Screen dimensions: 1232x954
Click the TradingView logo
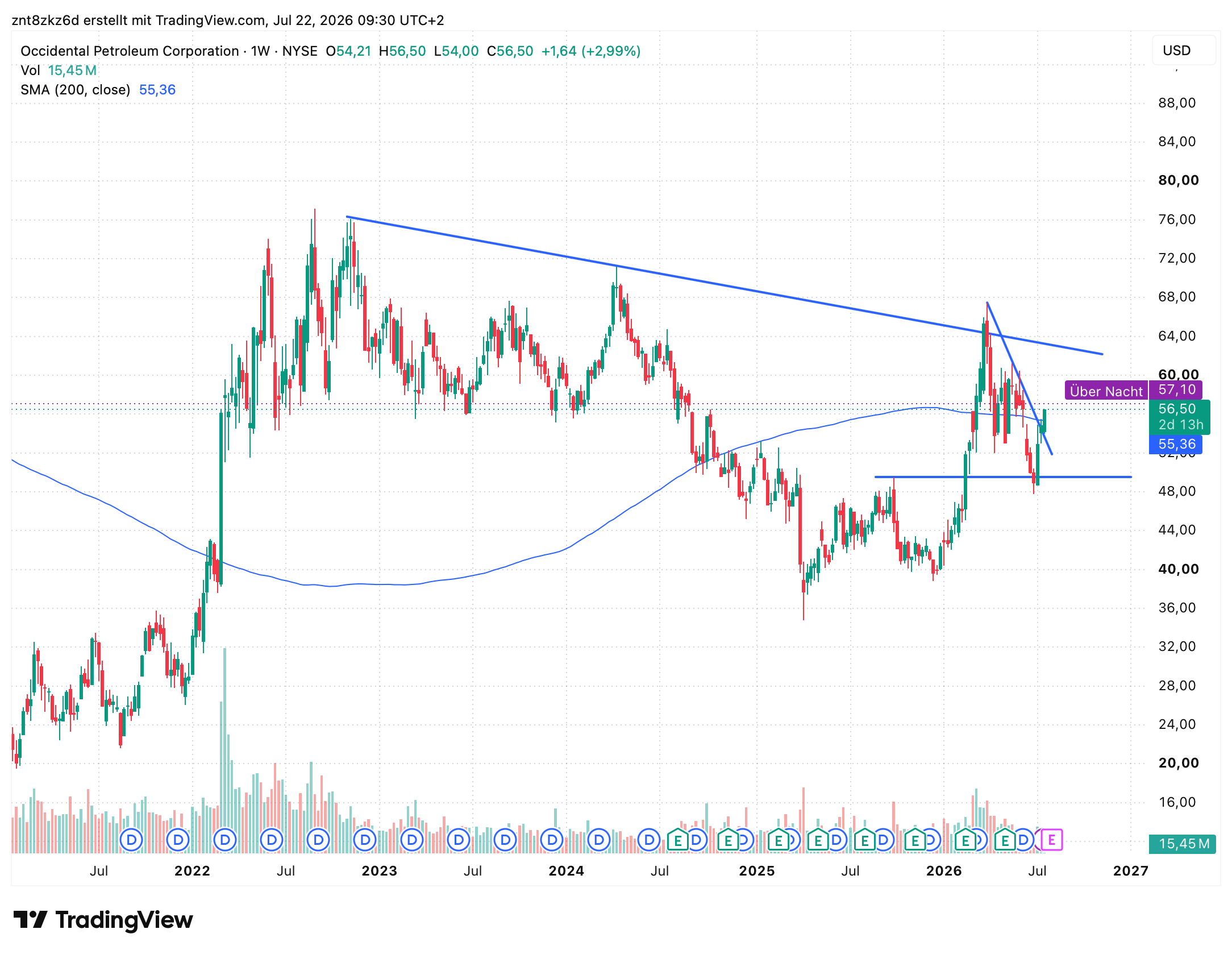(103, 919)
